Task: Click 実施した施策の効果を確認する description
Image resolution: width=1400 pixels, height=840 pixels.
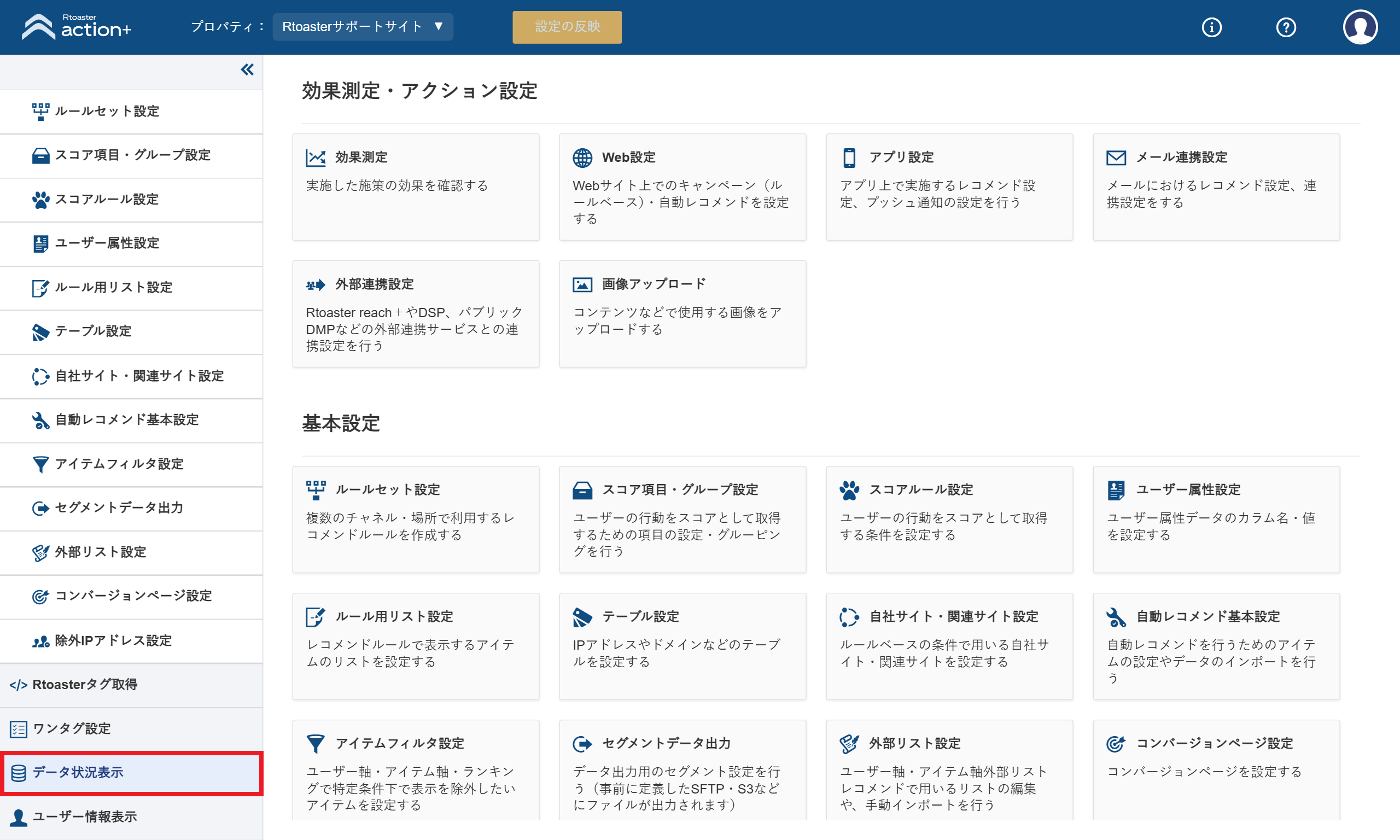Action: click(396, 185)
